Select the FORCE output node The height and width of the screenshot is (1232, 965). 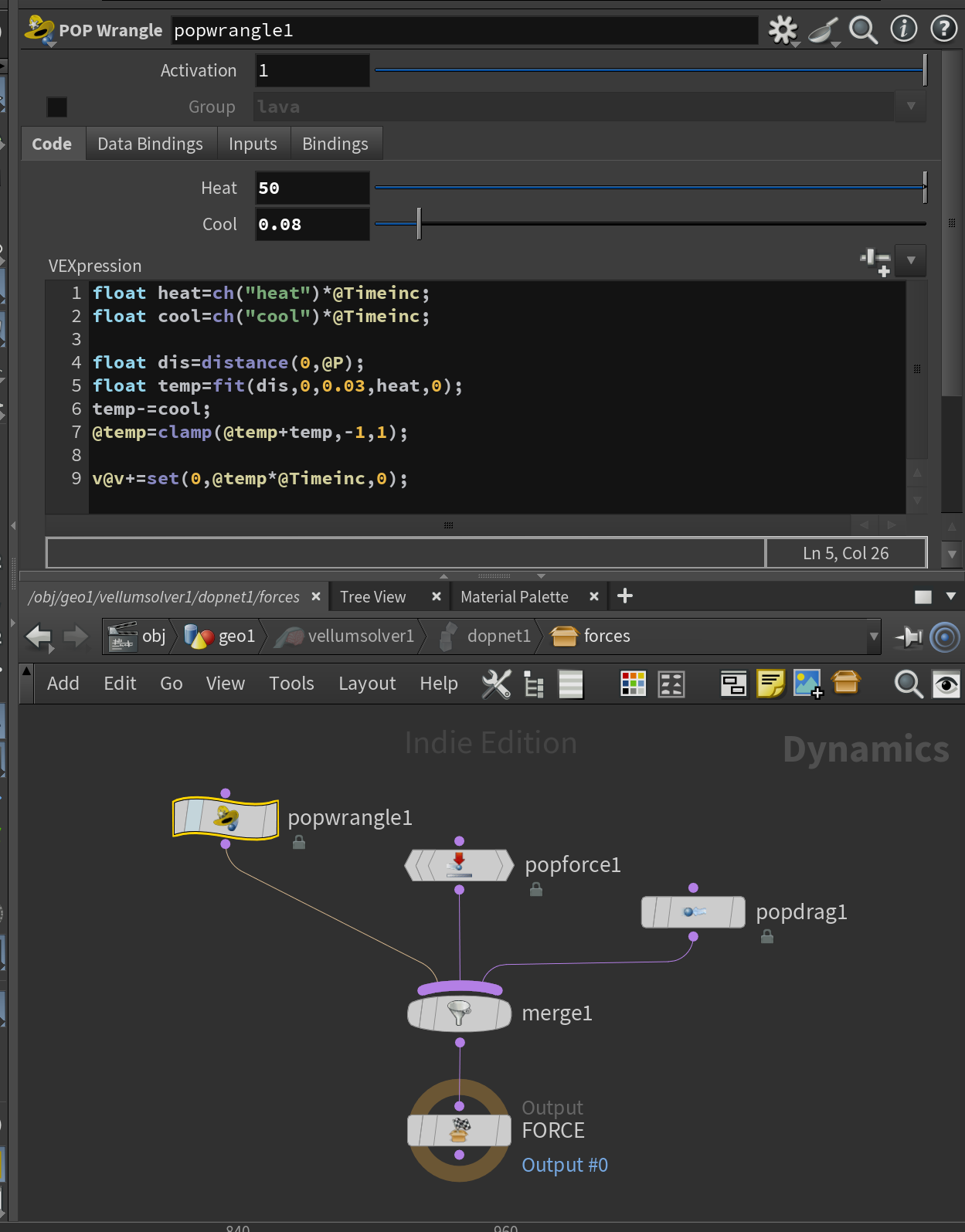(460, 1130)
